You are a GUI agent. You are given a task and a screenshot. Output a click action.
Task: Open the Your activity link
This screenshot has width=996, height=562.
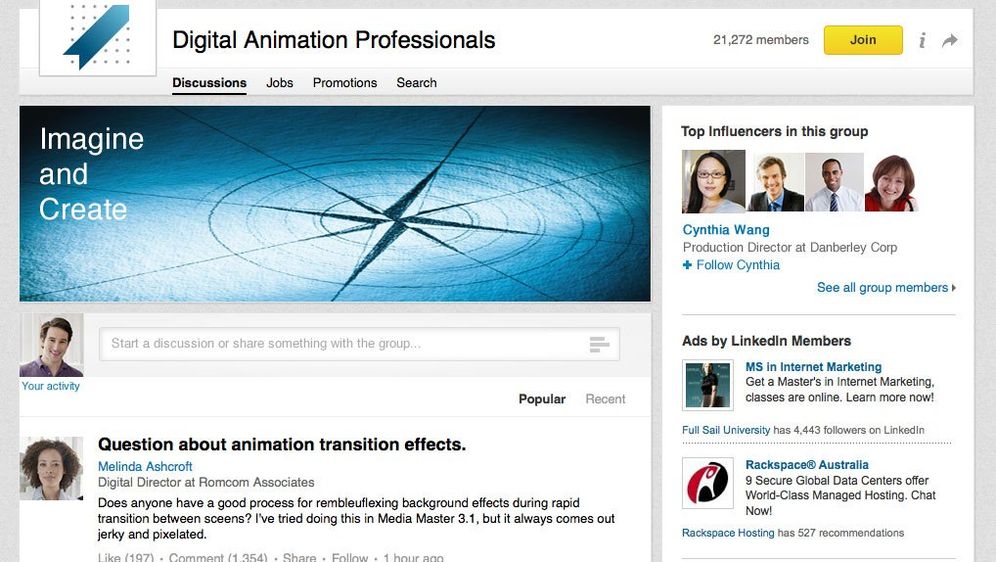pos(51,386)
